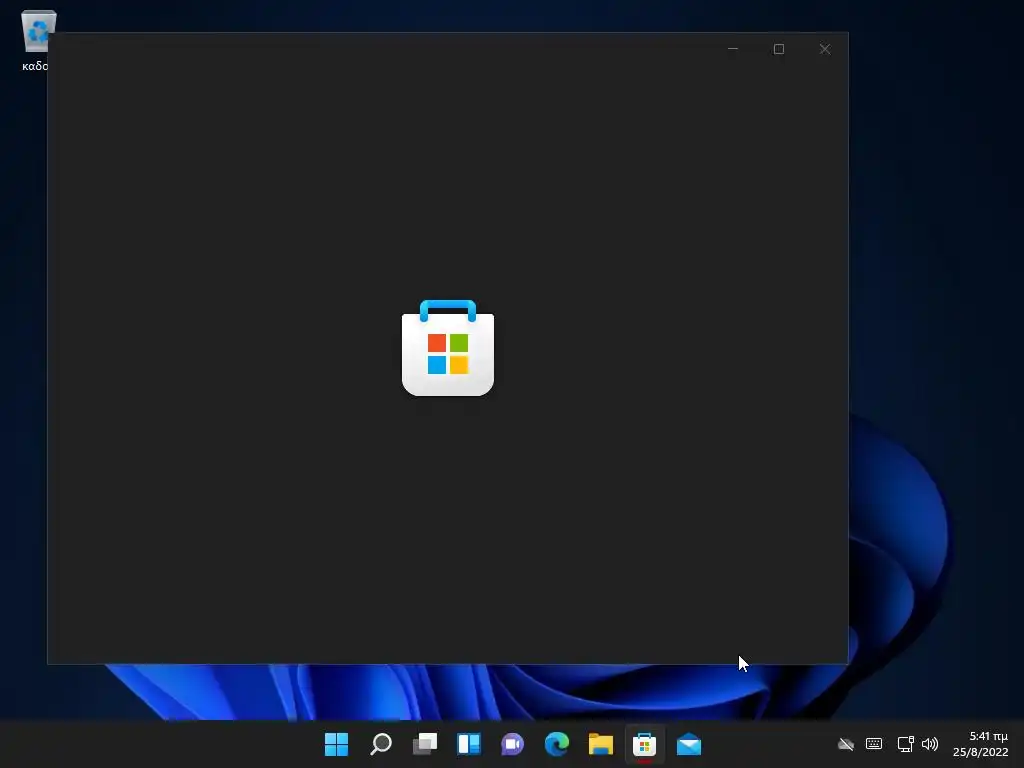Open network status tray icon
Viewport: 1024px width, 768px height.
(x=905, y=744)
